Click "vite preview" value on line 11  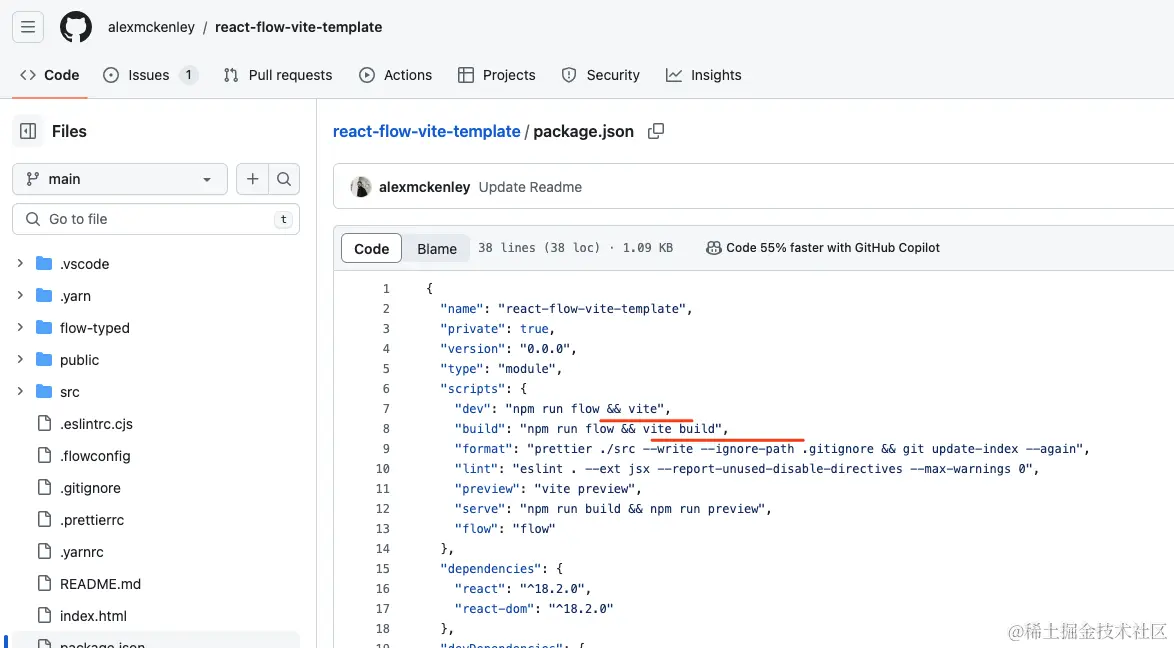pyautogui.click(x=587, y=488)
